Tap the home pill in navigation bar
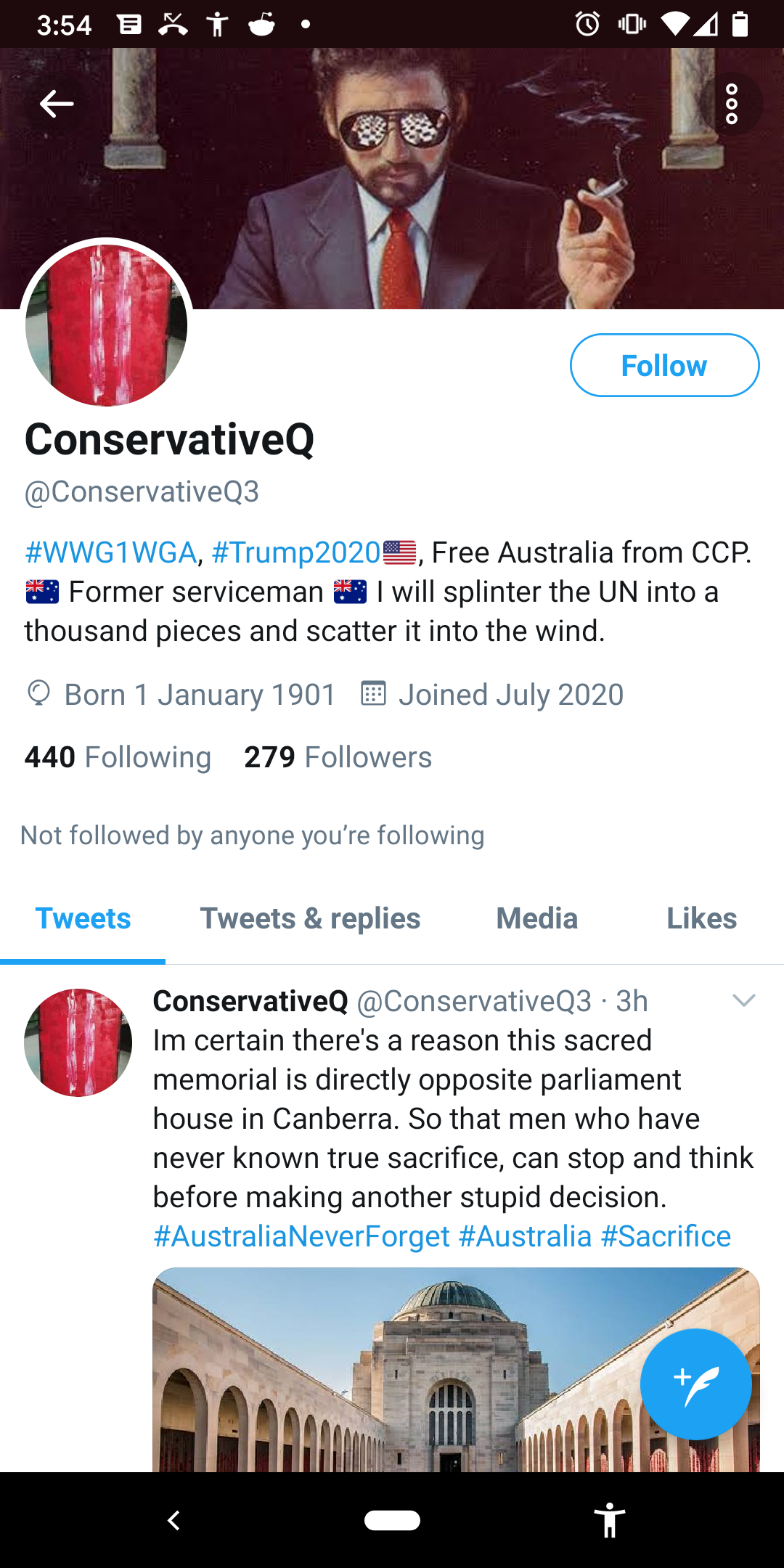This screenshot has height=1568, width=784. (x=392, y=1520)
